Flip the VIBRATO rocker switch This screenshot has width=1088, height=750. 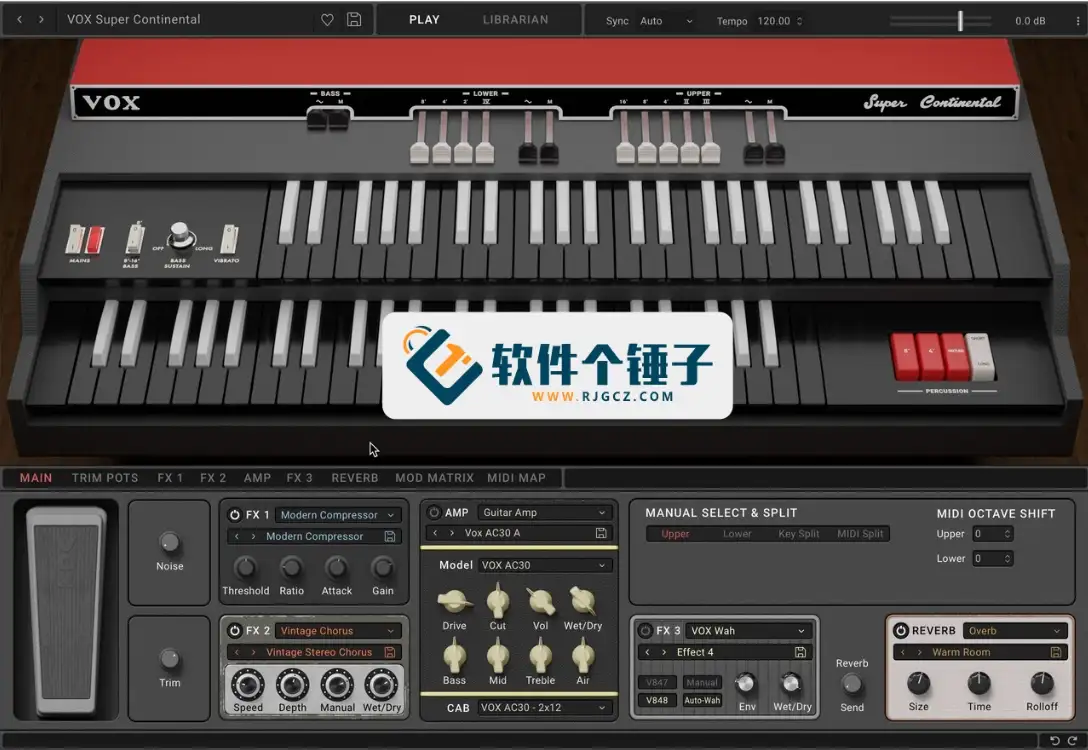[x=229, y=239]
